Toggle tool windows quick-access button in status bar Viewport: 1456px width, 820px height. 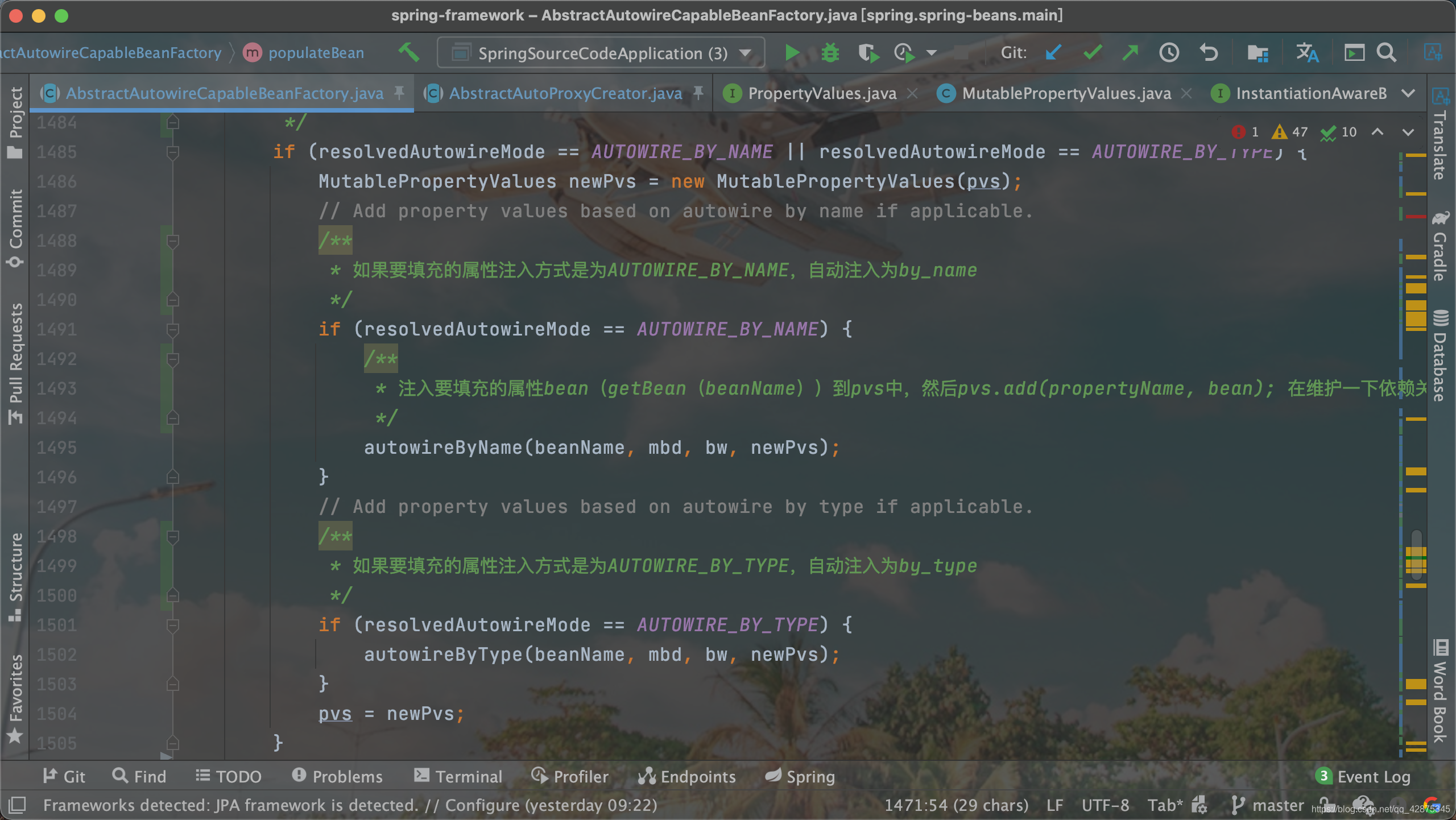17,805
